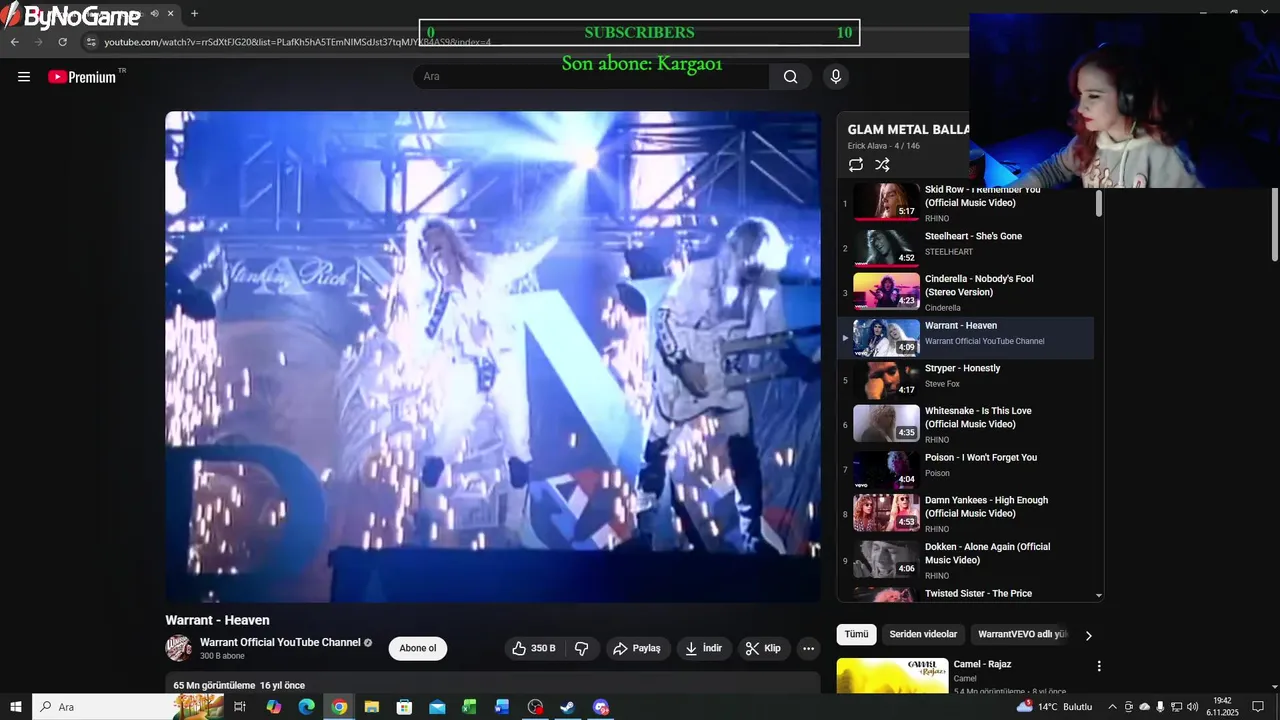
Task: Open OBS Studio from the taskbar
Action: coord(535,707)
